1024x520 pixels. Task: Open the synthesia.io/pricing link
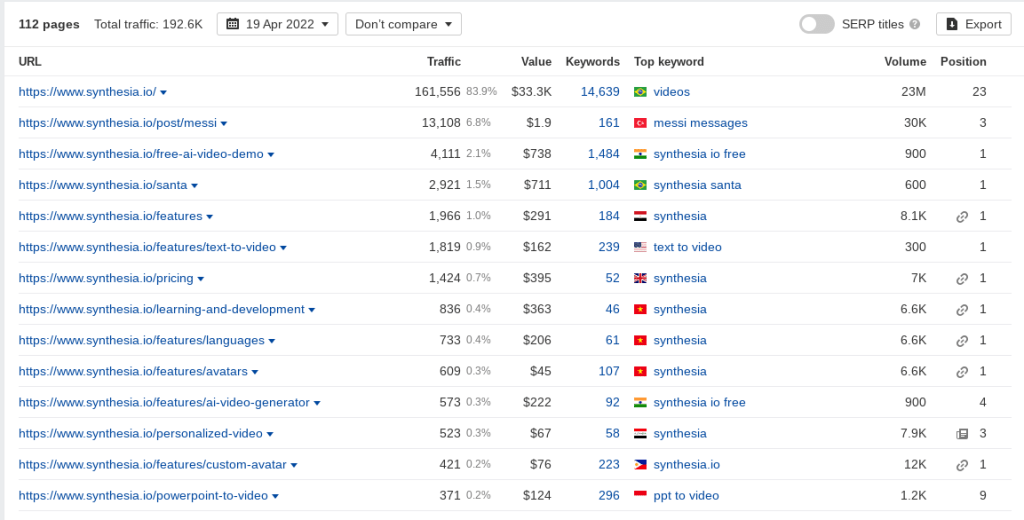coord(106,278)
